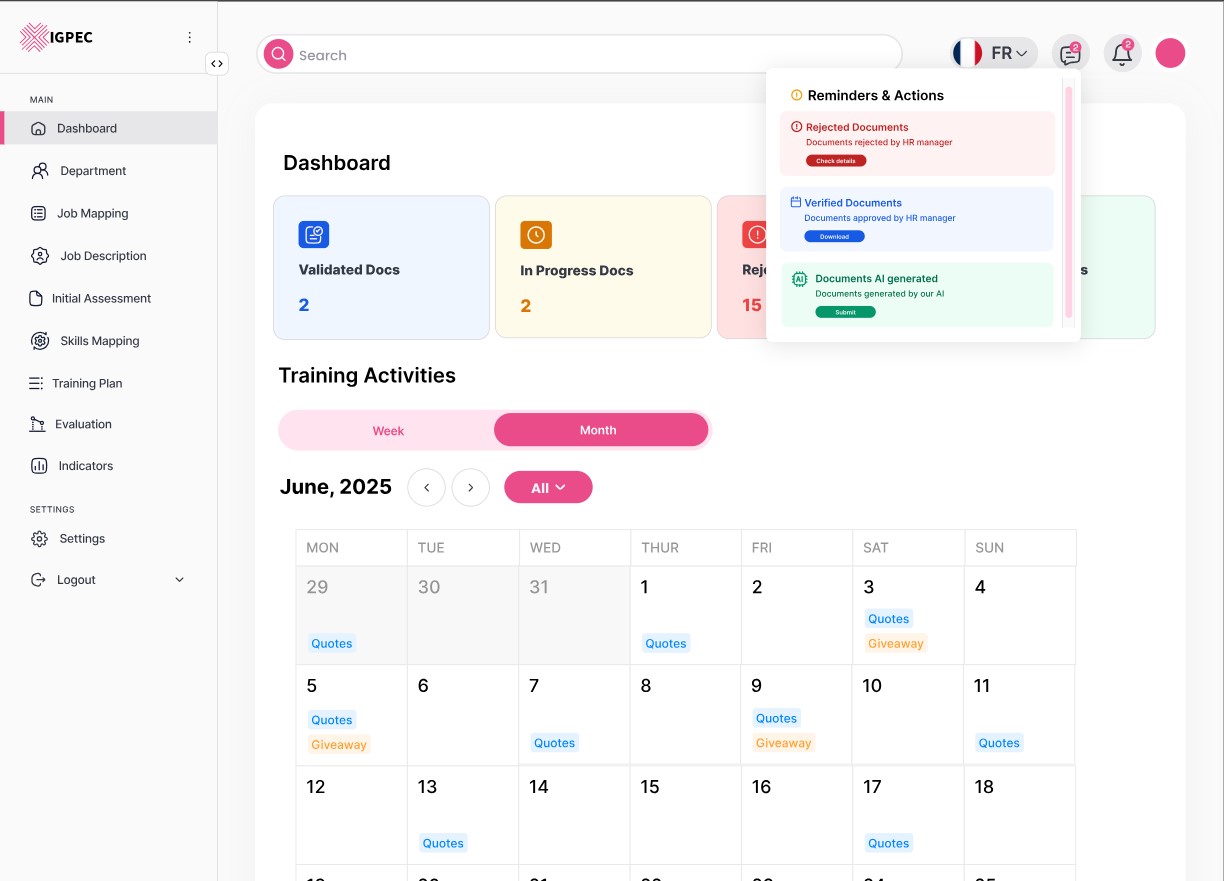The image size is (1224, 881).
Task: Click Check details for rejected documents
Action: click(x=836, y=161)
